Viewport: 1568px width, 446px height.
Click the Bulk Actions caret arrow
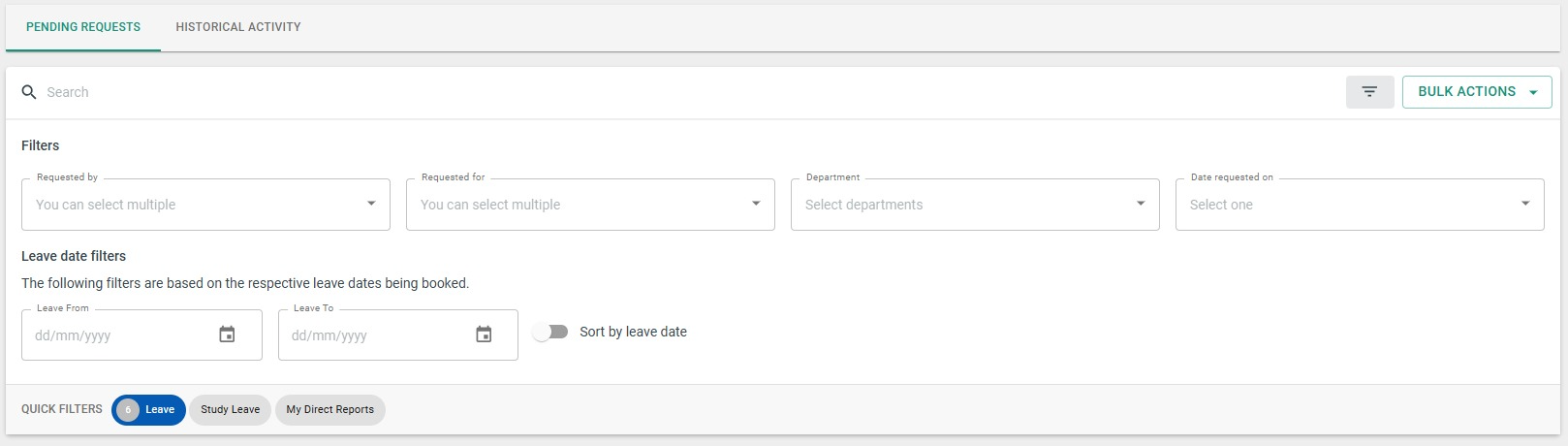pyautogui.click(x=1533, y=93)
